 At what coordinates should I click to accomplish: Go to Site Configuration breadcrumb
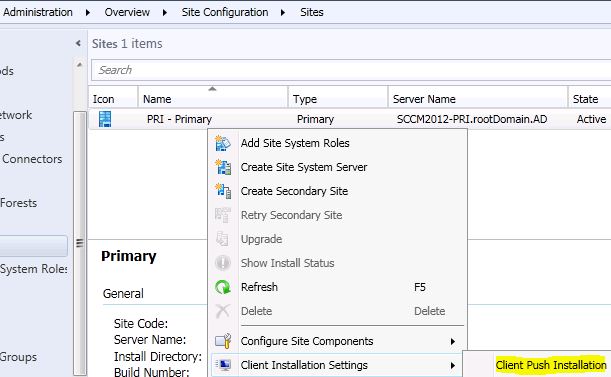point(225,12)
